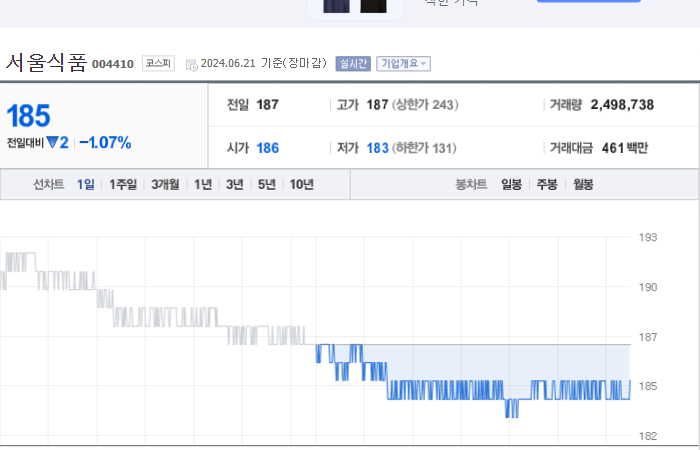Click the stock code 004410
700x450 pixels.
click(113, 64)
